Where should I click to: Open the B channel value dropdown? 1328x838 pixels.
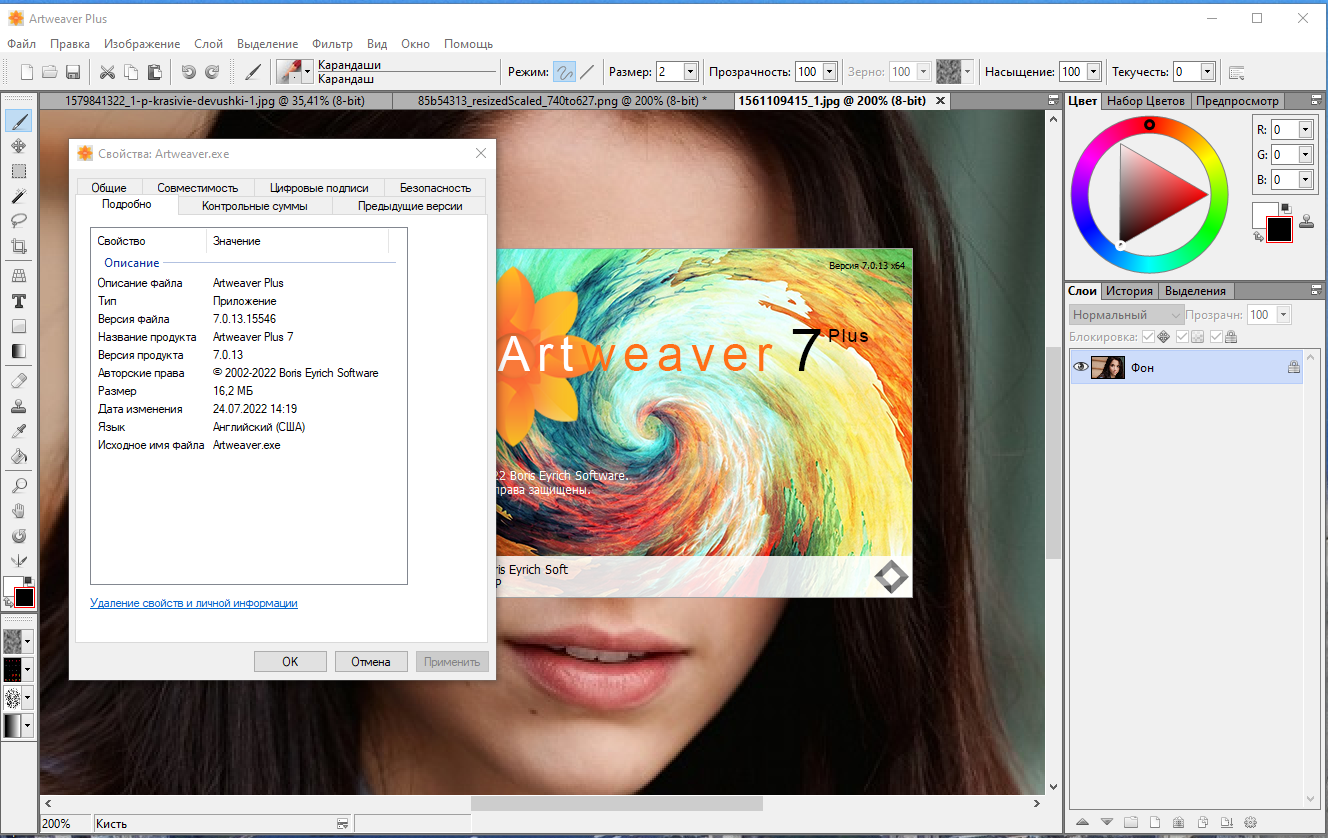click(x=1306, y=180)
